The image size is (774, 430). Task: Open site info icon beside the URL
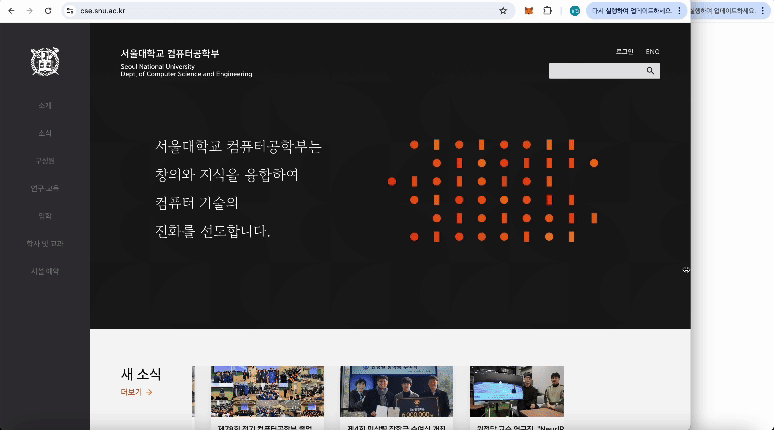[70, 10]
